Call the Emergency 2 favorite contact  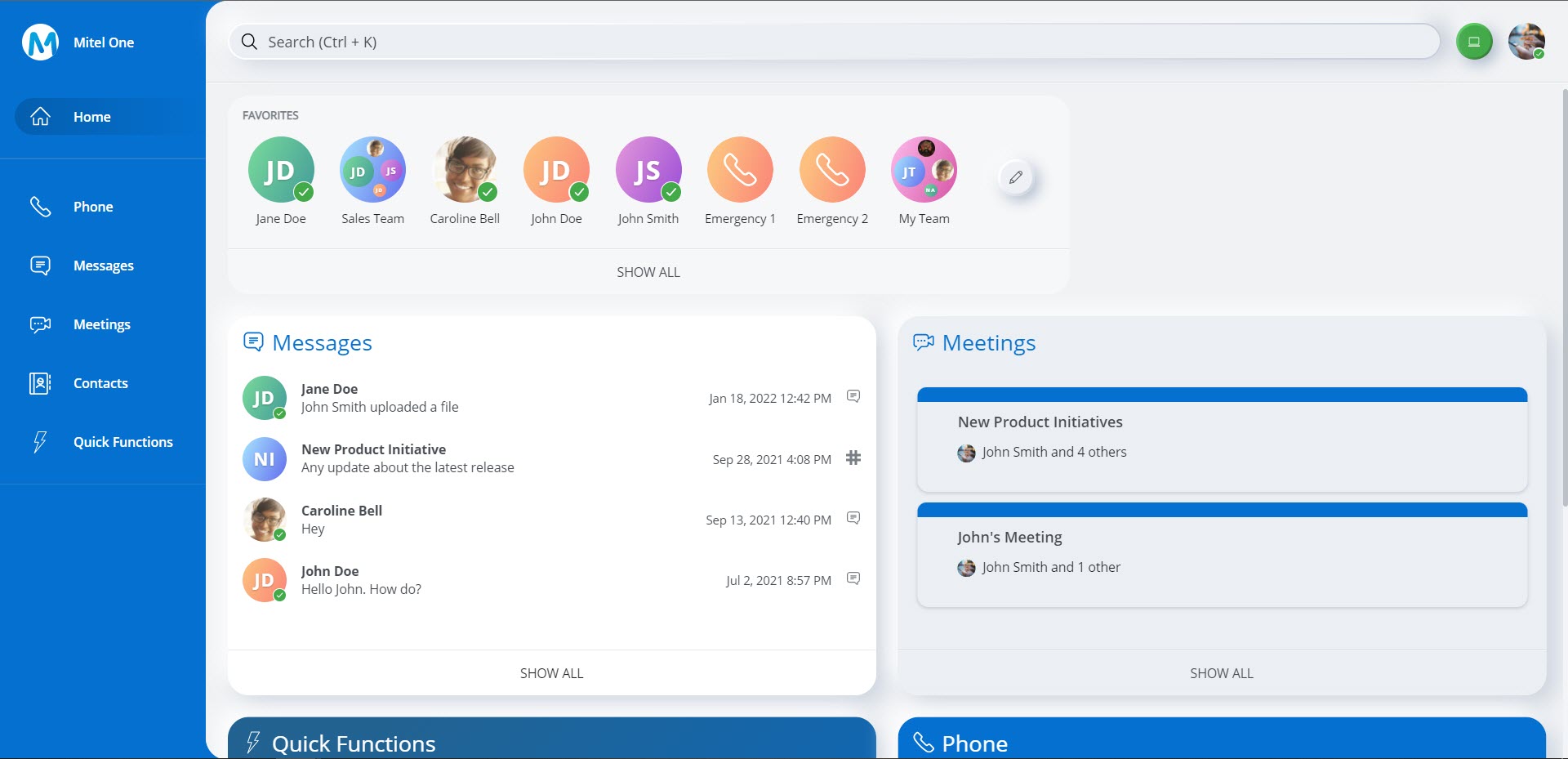pos(831,170)
